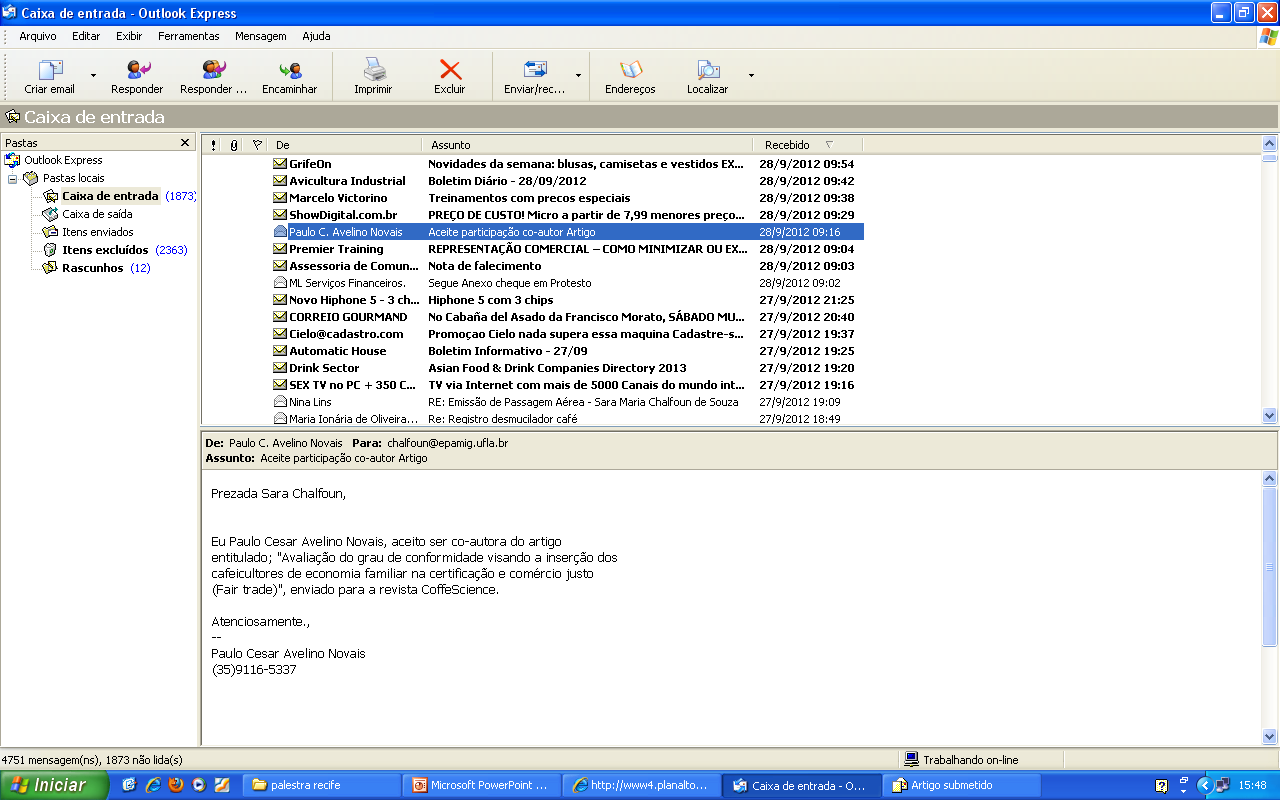
Task: Open the dropdown arrow beside Criar email
Action: pos(93,75)
